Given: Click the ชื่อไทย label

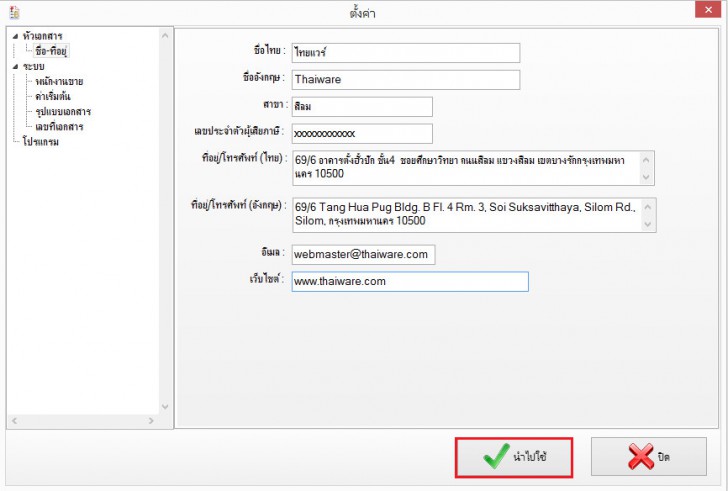Looking at the screenshot, I should tap(269, 50).
